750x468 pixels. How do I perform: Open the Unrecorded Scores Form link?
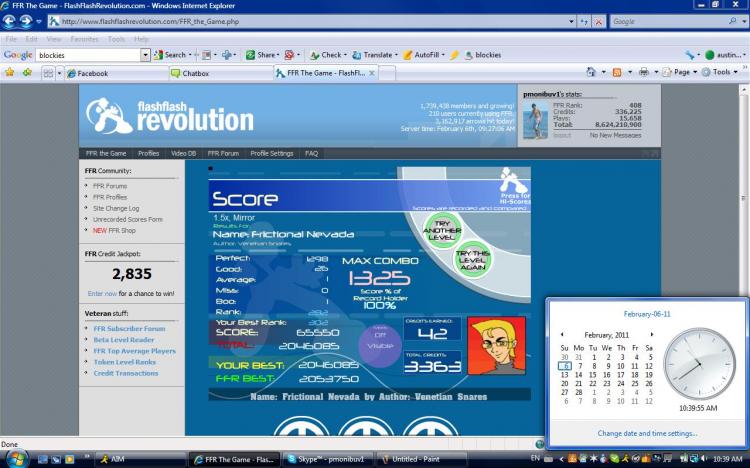pyautogui.click(x=127, y=220)
